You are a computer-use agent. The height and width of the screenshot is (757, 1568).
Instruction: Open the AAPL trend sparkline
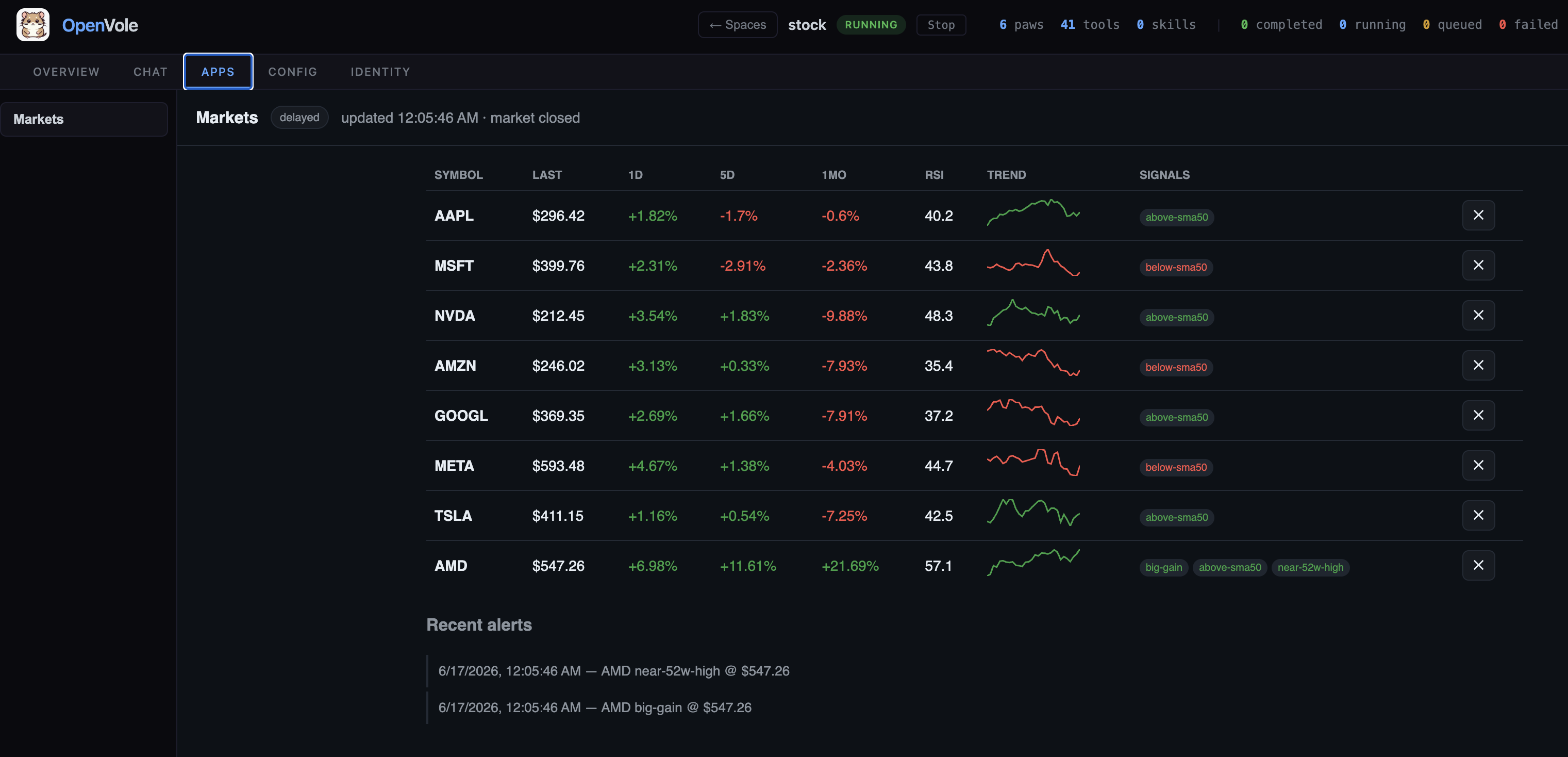pos(1033,212)
